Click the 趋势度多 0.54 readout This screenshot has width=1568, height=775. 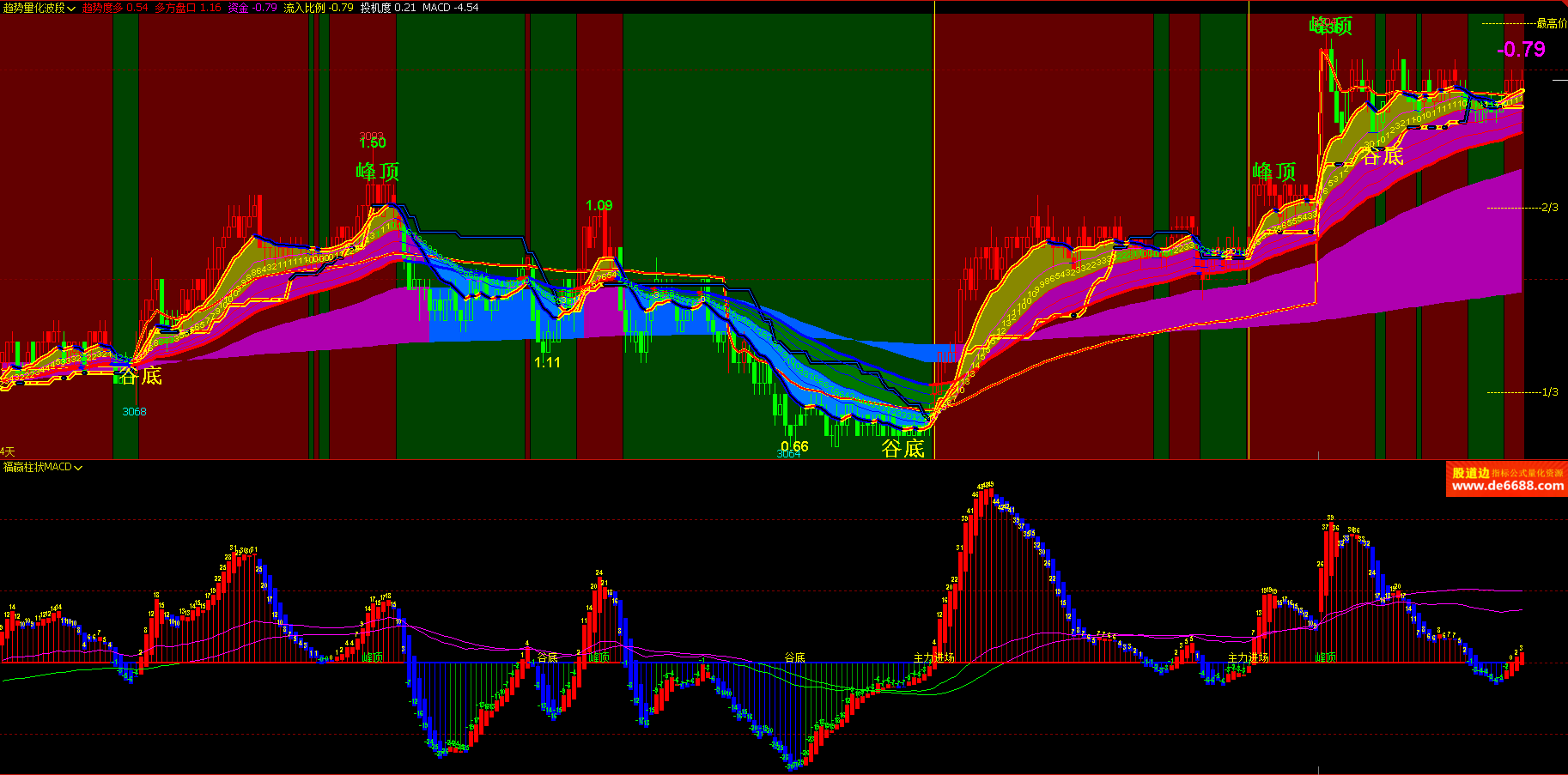tap(115, 8)
